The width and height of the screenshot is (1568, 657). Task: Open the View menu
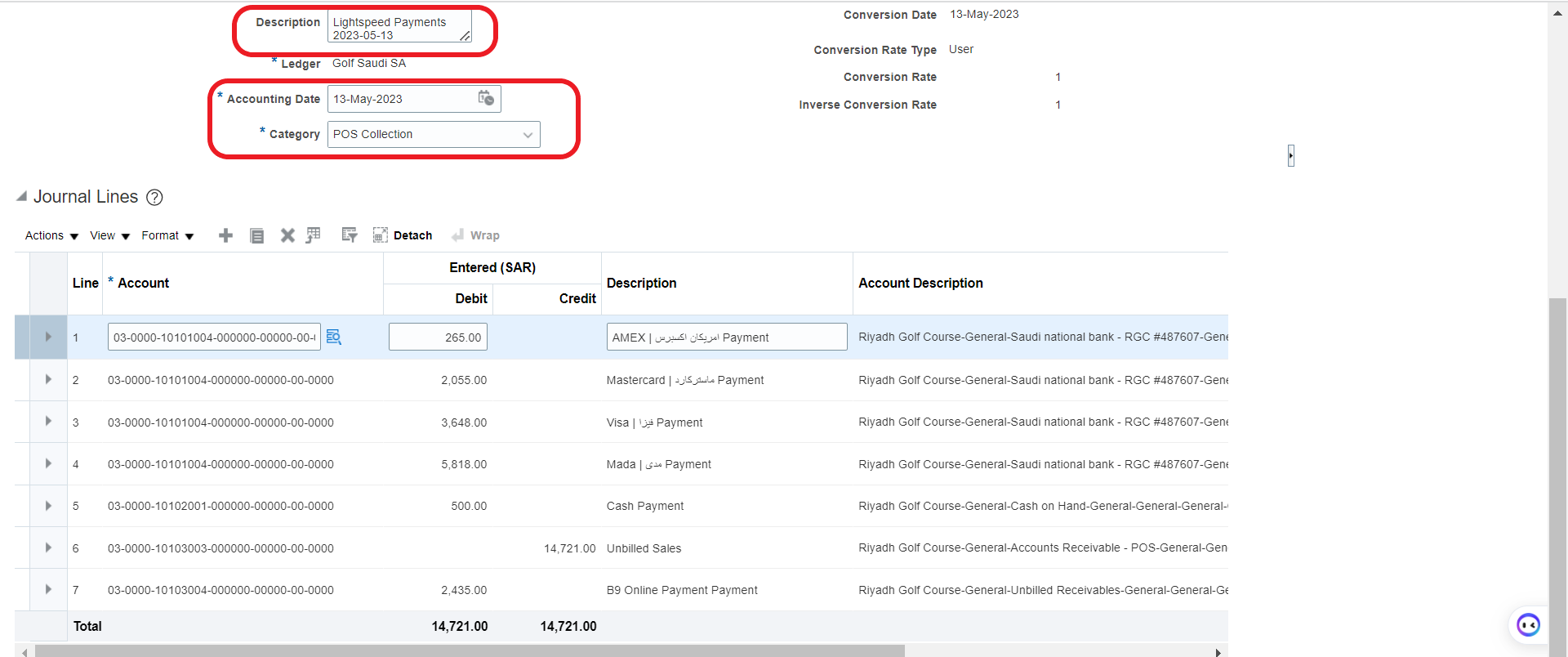click(109, 235)
